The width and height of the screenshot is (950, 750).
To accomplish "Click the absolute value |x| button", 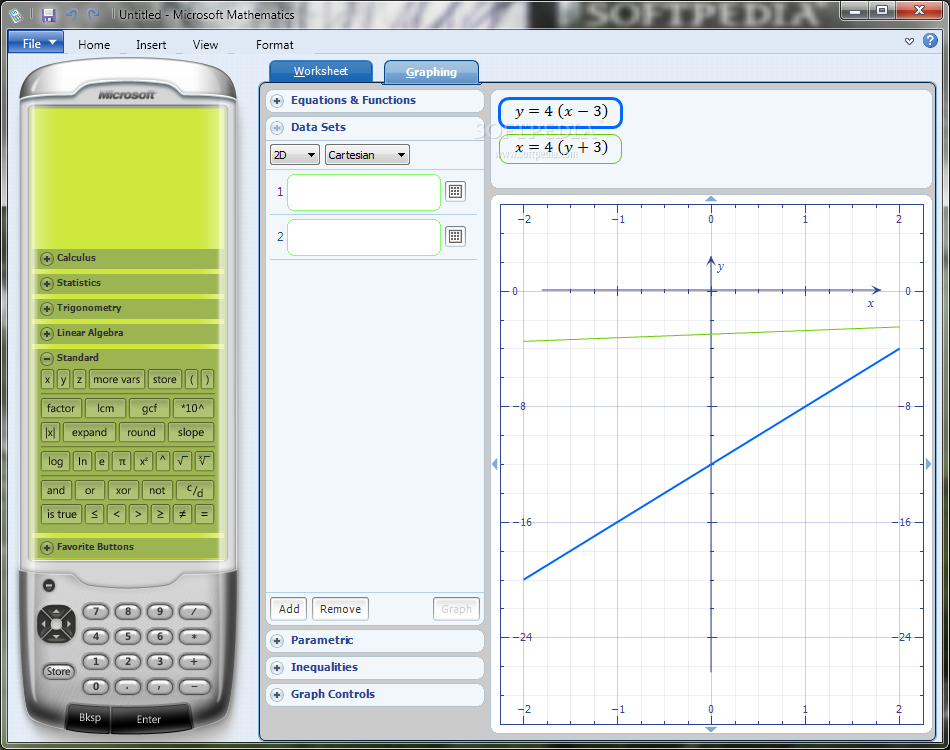I will (50, 432).
